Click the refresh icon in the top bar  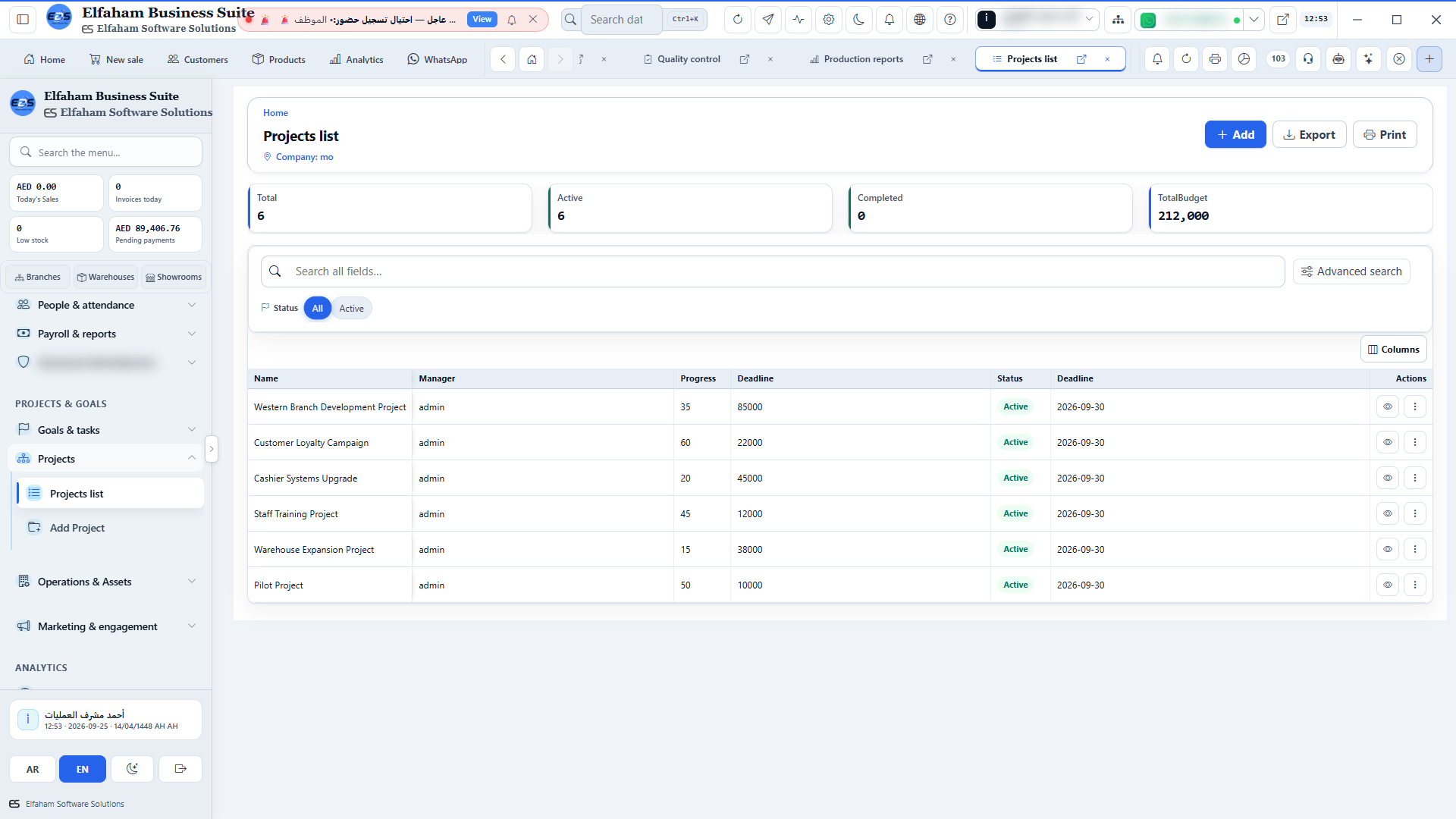tap(737, 20)
